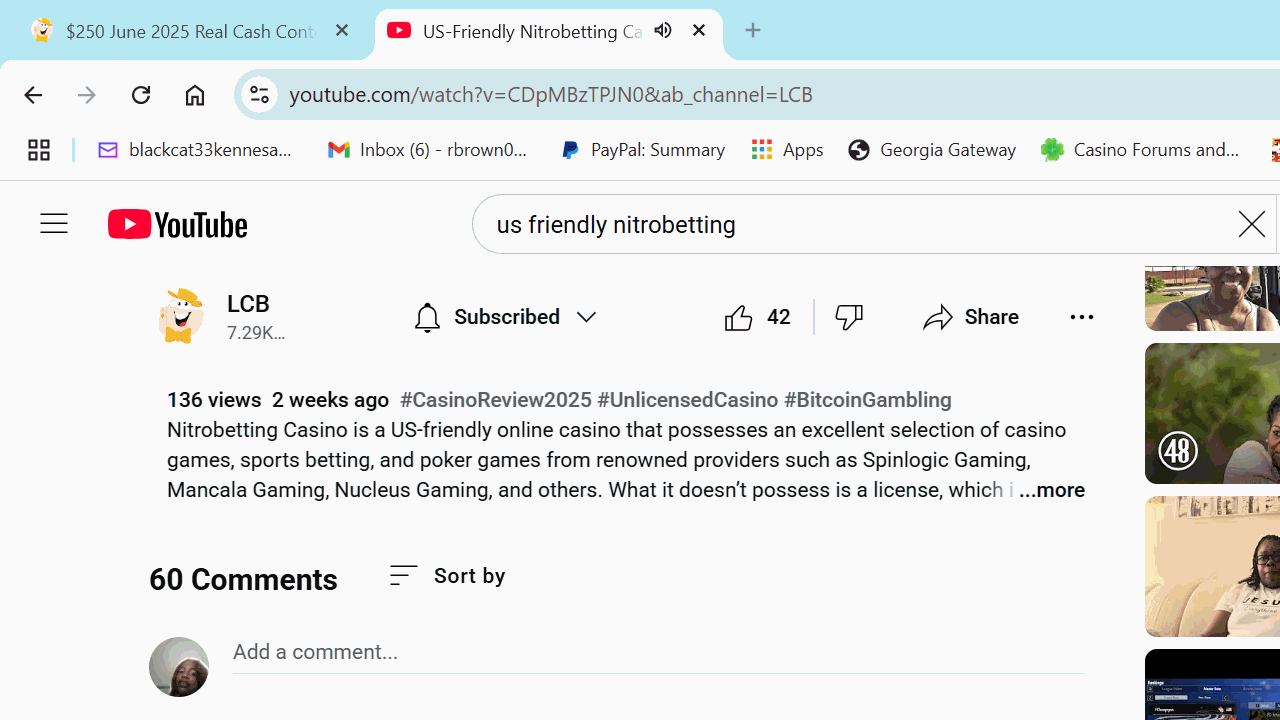The image size is (1280, 720).
Task: Open the PayPal: Summary bookmark
Action: [x=643, y=150]
